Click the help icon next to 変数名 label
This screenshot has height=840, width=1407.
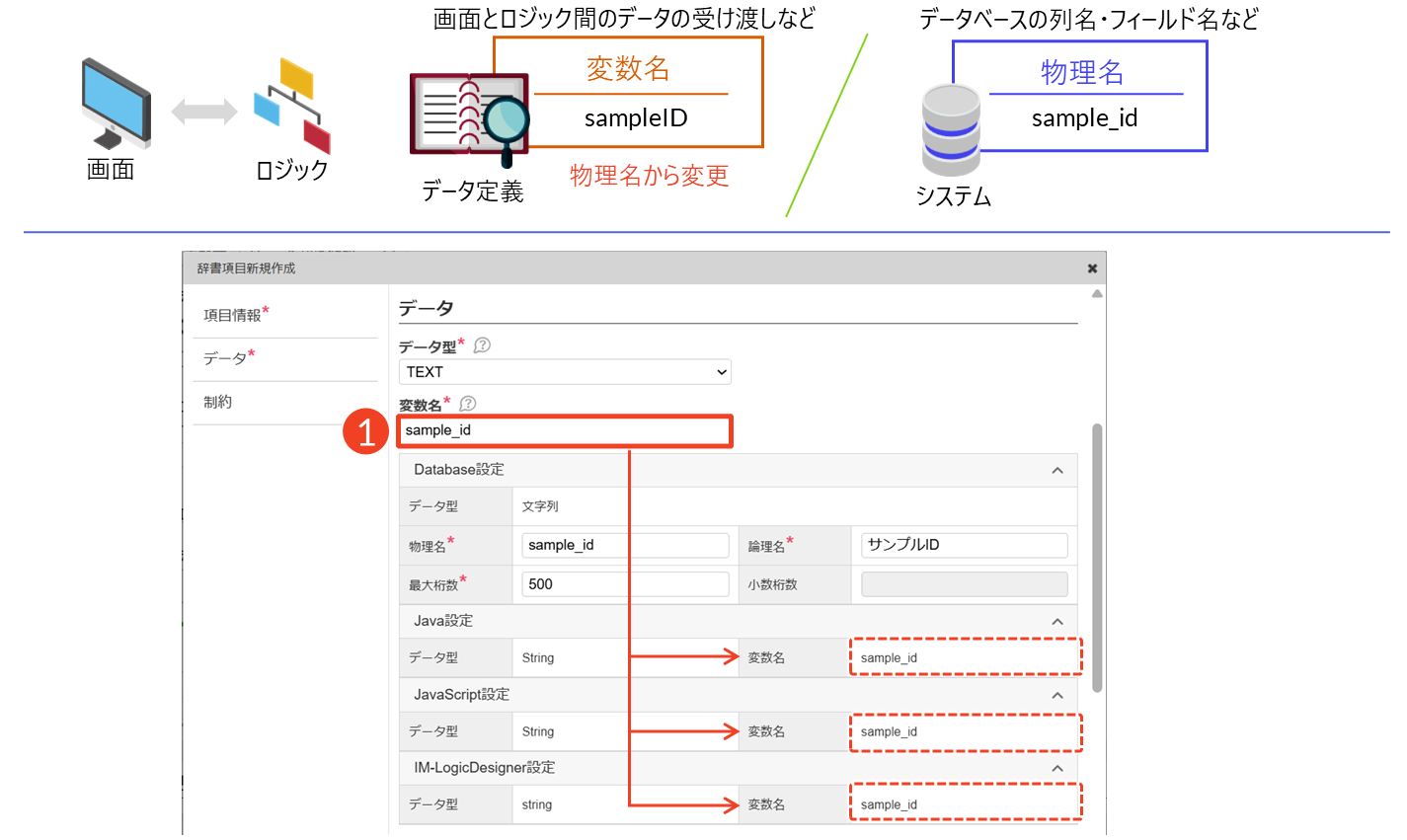point(468,404)
